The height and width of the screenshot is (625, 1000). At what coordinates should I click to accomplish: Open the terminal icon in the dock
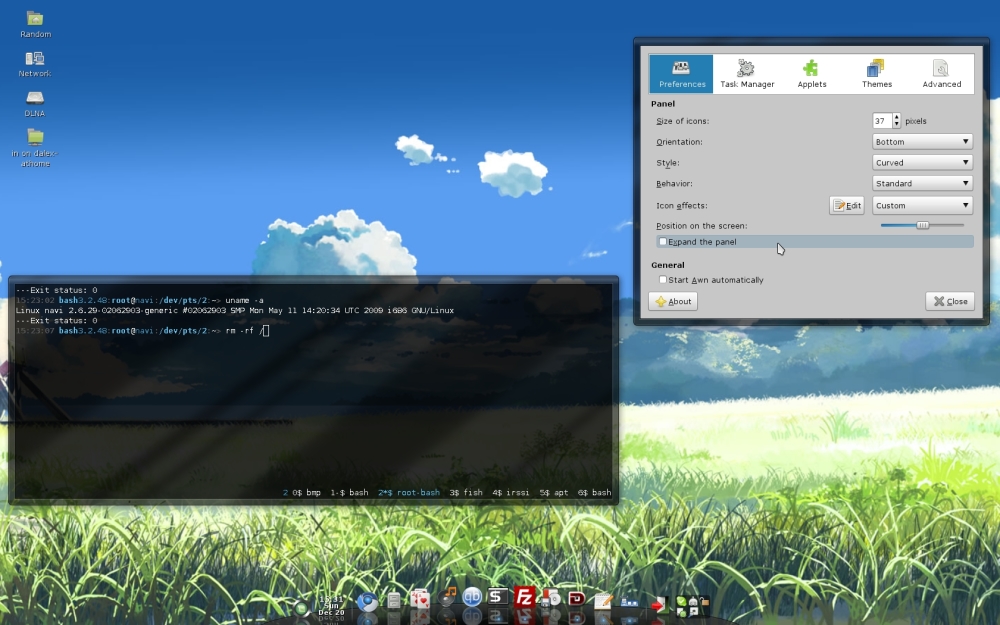(497, 597)
